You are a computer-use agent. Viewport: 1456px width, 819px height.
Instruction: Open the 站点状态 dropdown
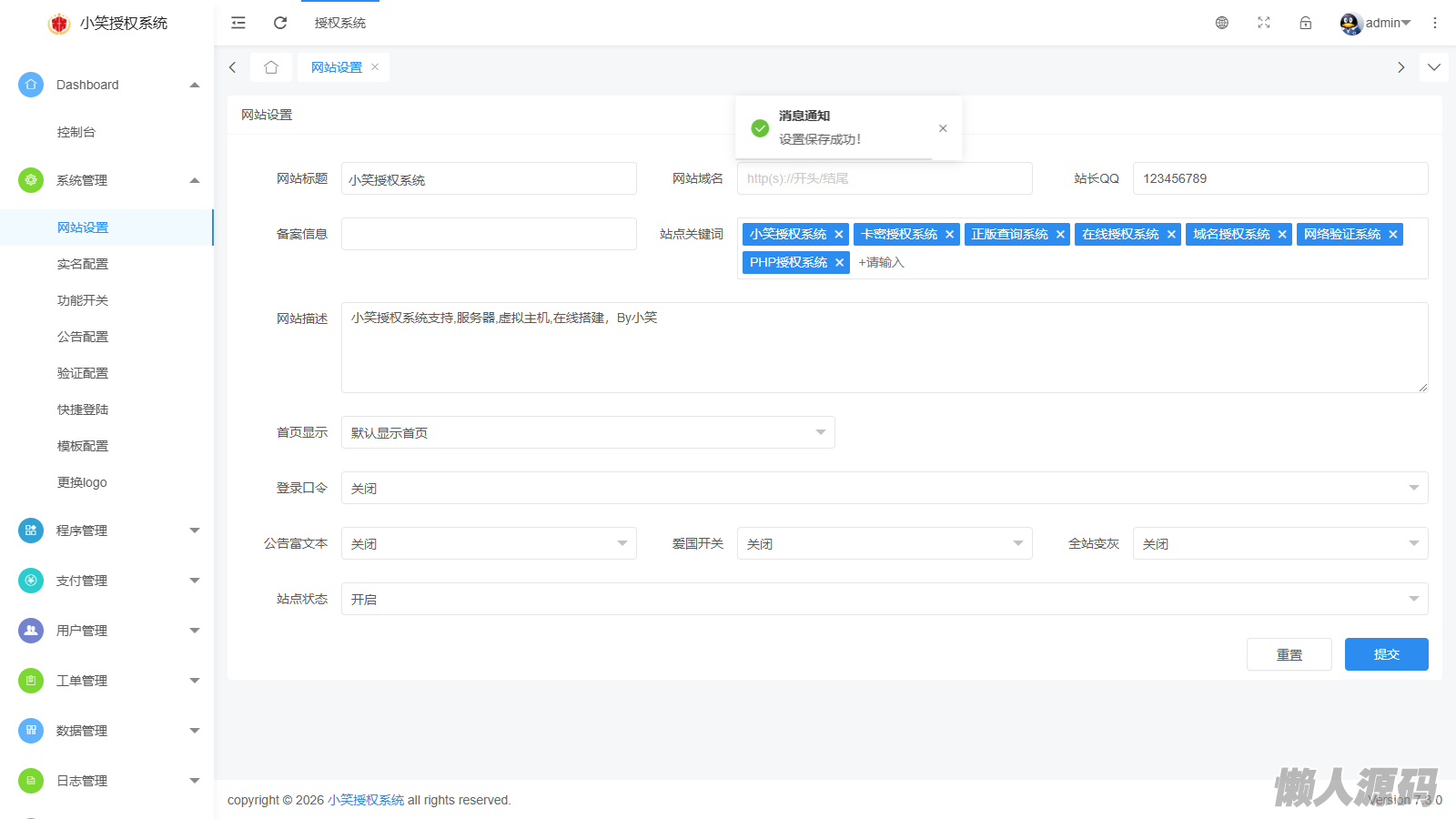(884, 599)
